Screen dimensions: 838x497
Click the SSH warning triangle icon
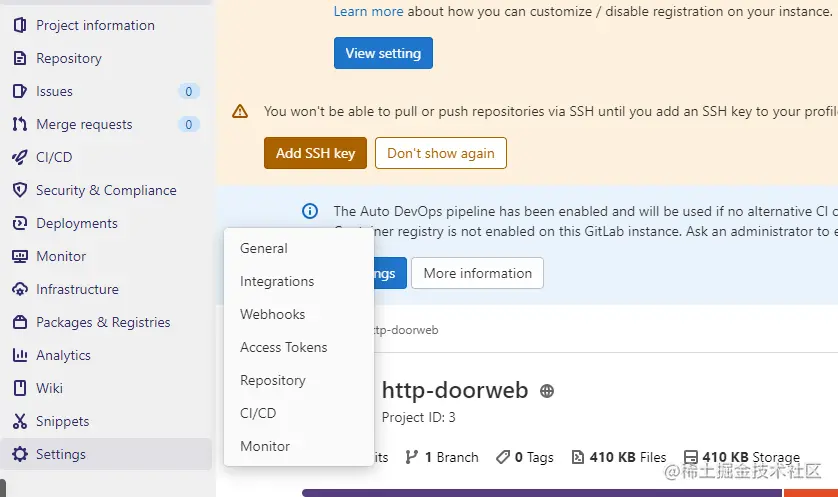tap(240, 111)
